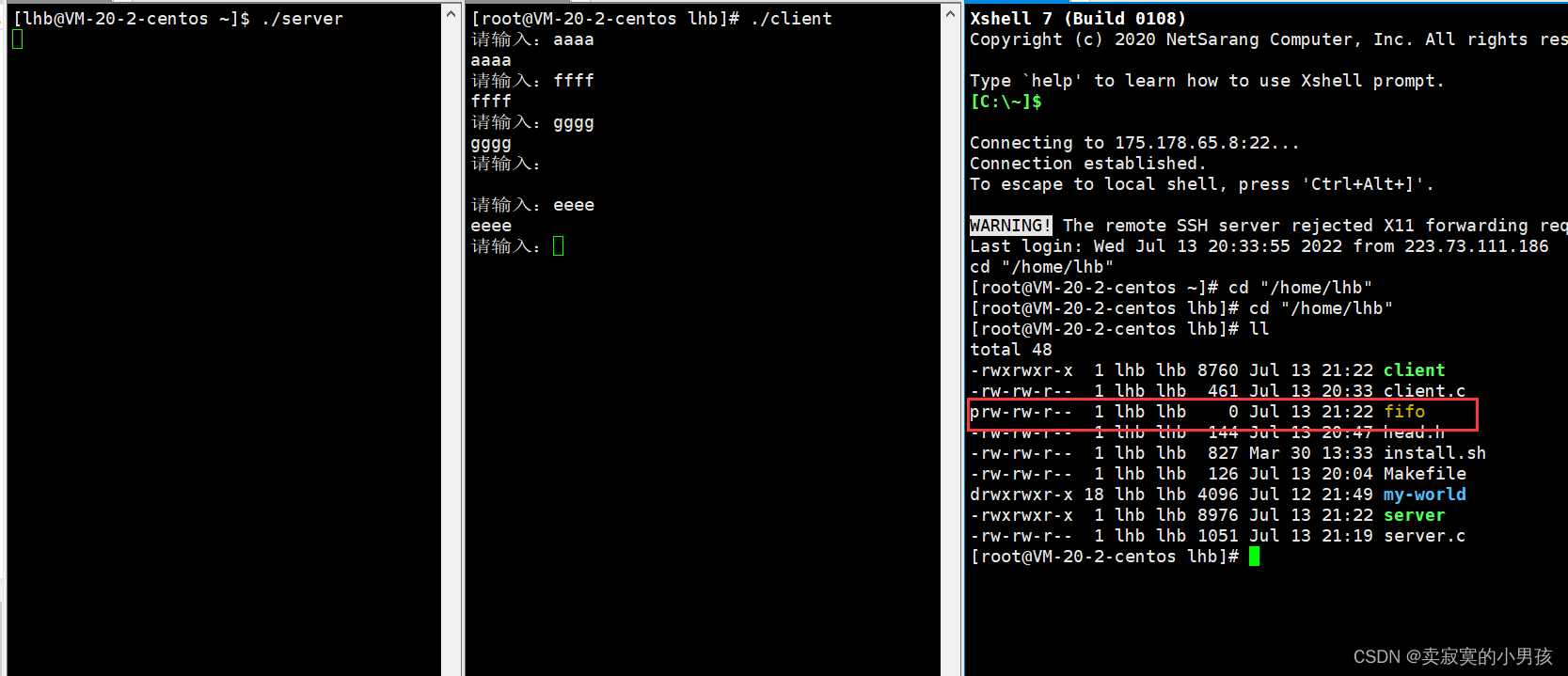The height and width of the screenshot is (676, 1568).
Task: Click the server.c file name
Action: (x=1425, y=536)
